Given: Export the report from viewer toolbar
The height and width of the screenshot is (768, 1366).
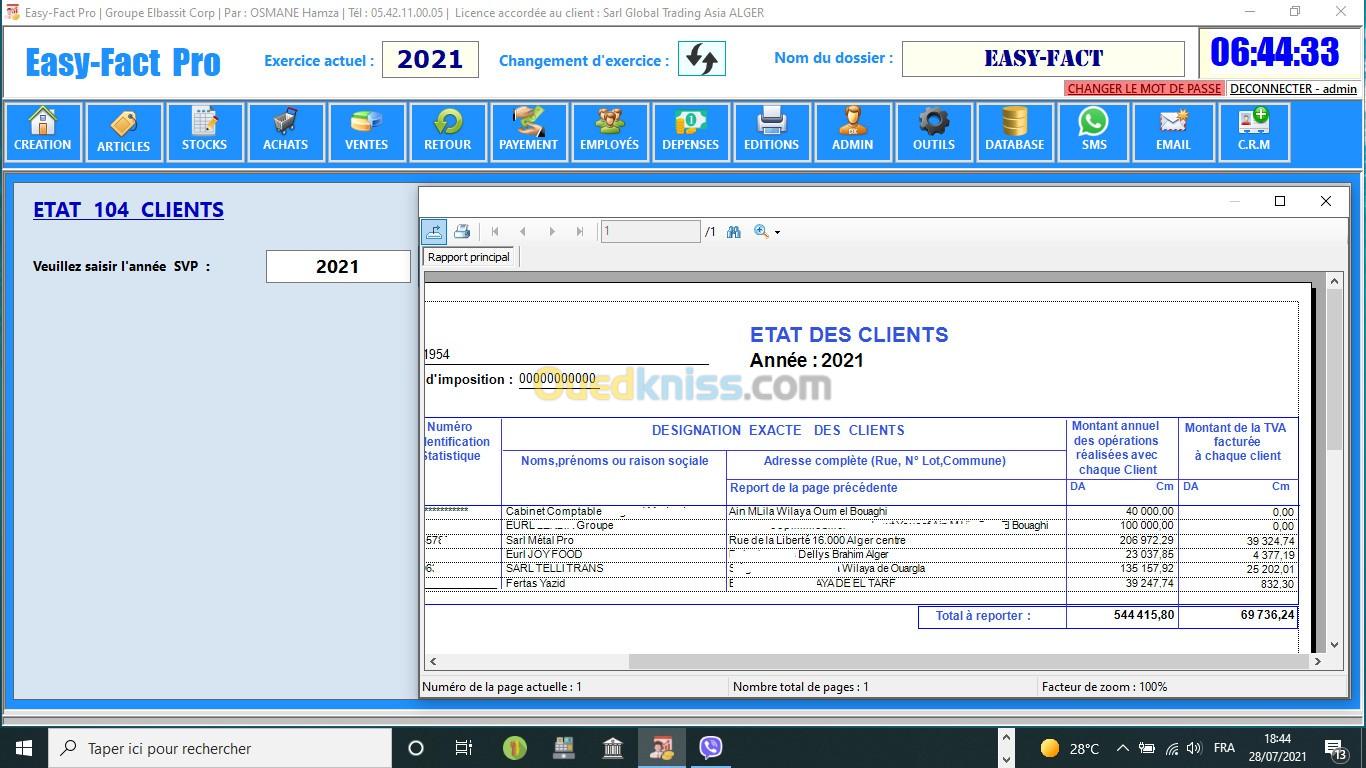Looking at the screenshot, I should (434, 231).
